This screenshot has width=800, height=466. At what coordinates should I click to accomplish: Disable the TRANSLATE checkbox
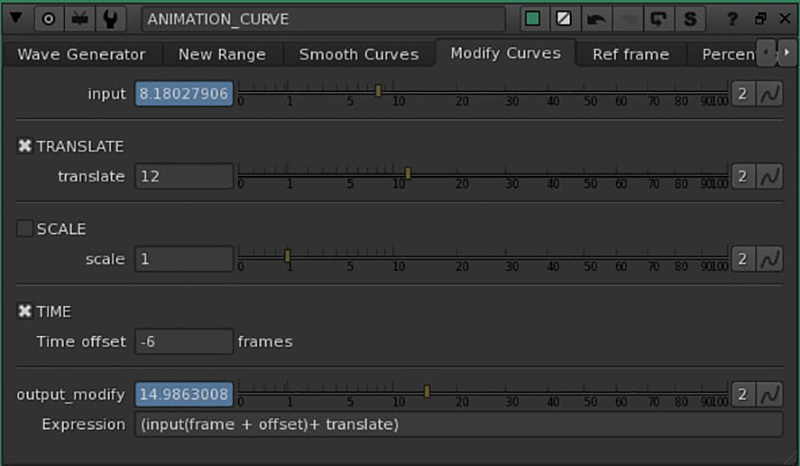[25, 146]
